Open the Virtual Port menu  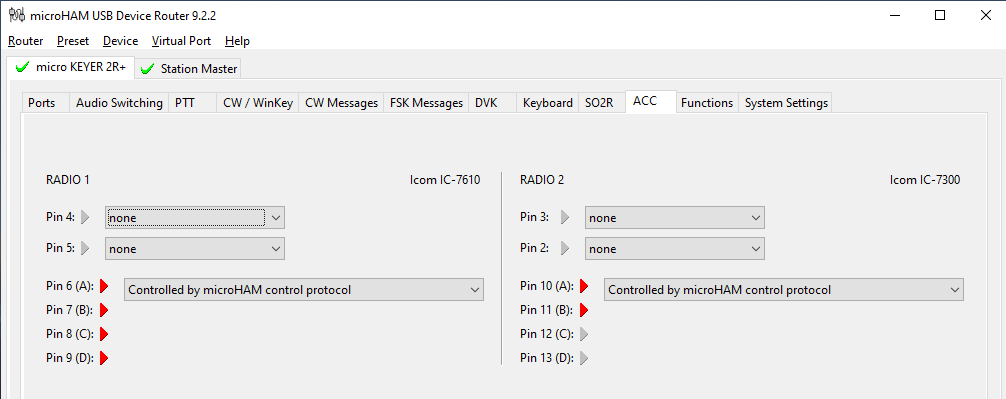(181, 40)
